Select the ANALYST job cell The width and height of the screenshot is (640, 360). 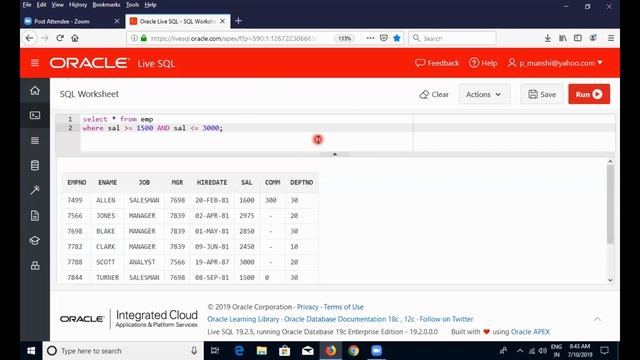coord(142,262)
